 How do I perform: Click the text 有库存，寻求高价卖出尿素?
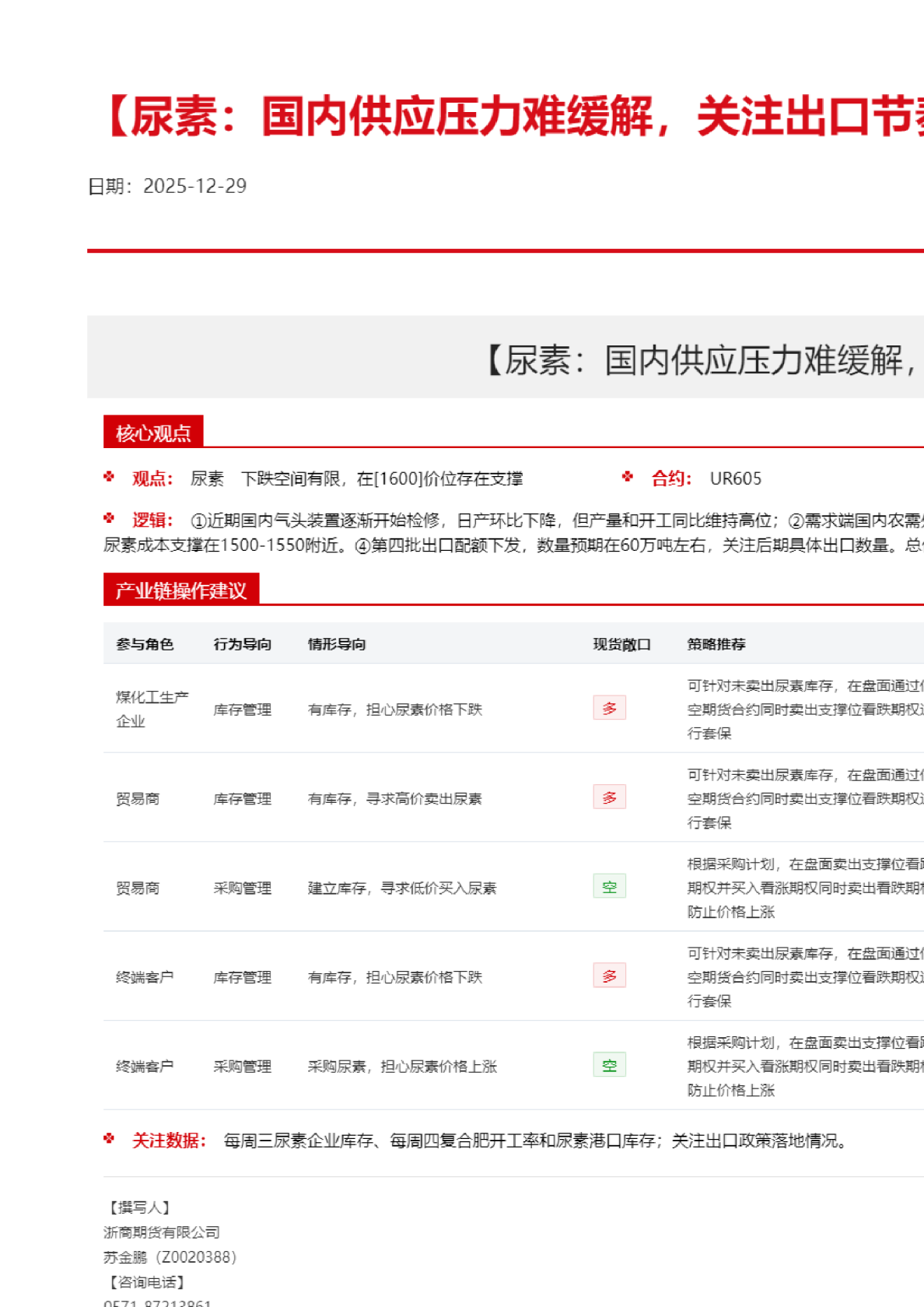(395, 799)
